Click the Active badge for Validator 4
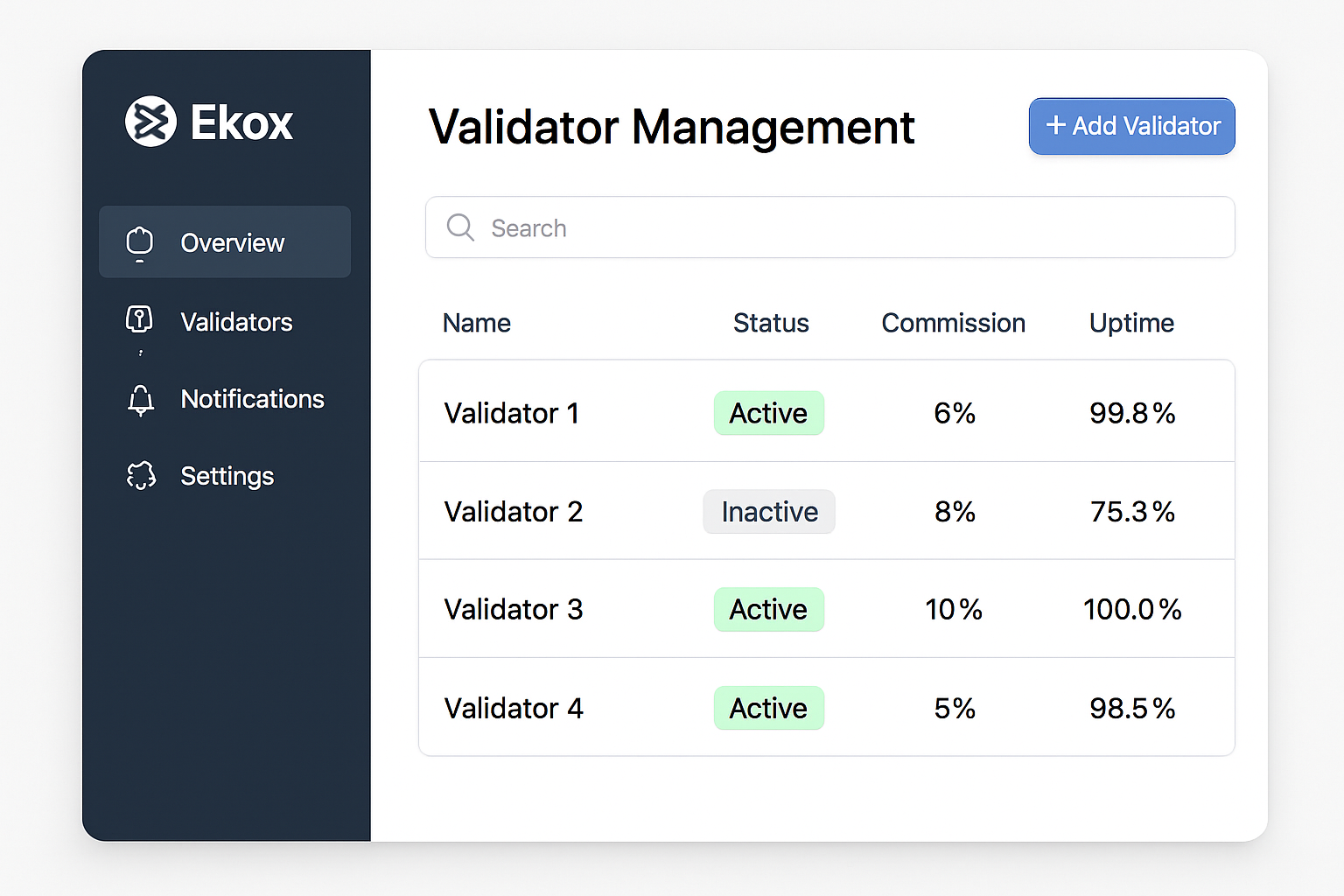The image size is (1344, 896). 769,708
